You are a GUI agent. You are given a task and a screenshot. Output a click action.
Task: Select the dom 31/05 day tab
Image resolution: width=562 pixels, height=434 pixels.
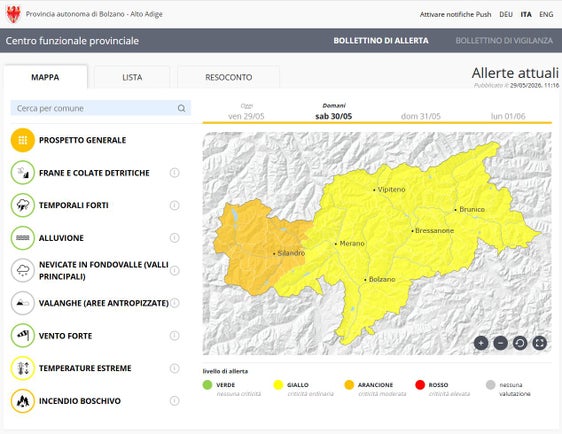[420, 112]
